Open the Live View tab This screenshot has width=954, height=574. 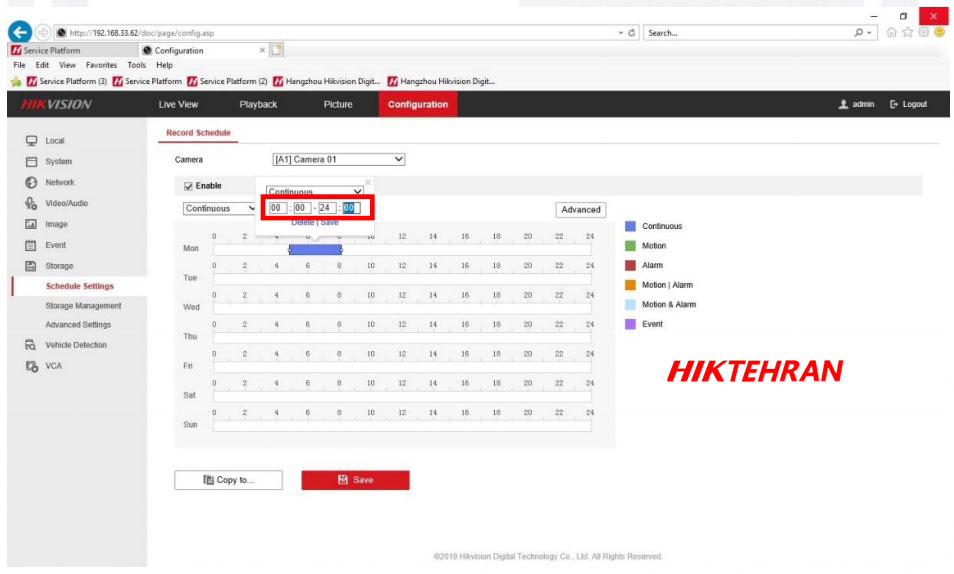pyautogui.click(x=178, y=105)
